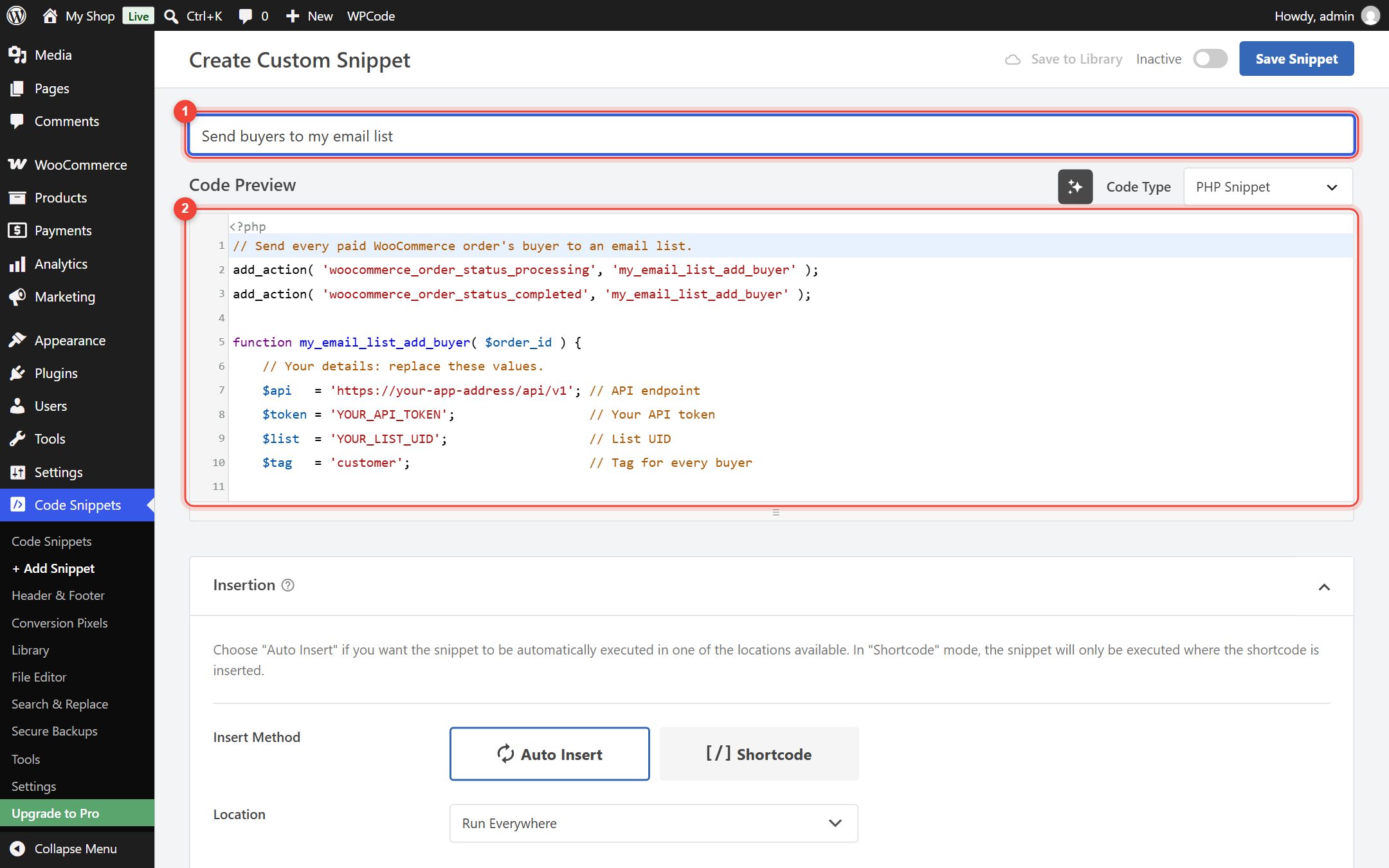Open WPCode in the admin bar
Screen dimensions: 1389x868
coord(371,15)
